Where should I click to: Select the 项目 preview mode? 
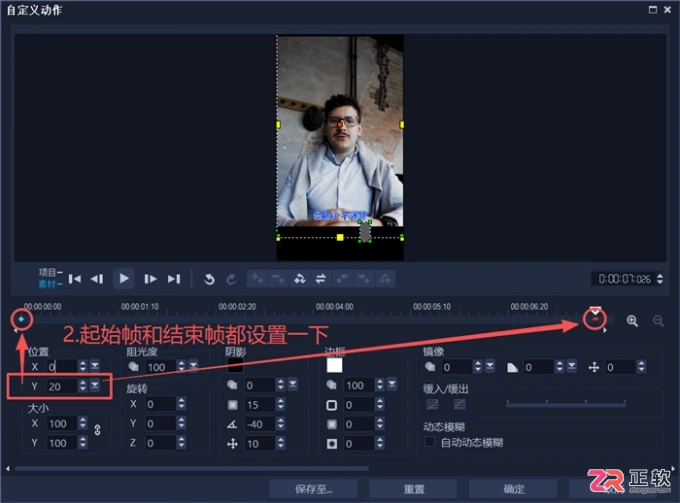pos(50,272)
